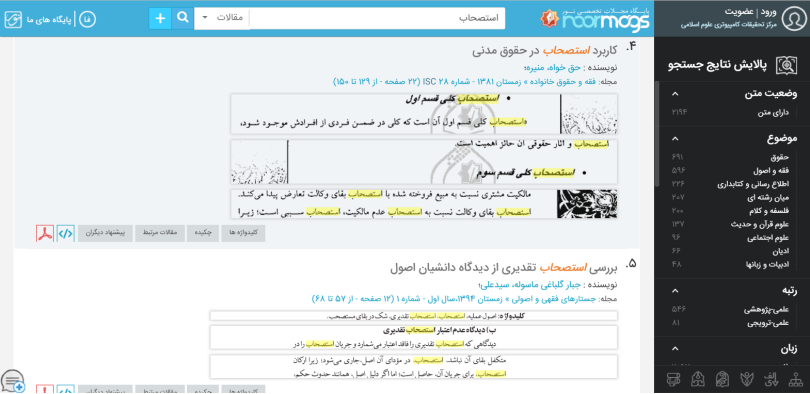Open the پایگاه های ما menu
Viewport: 810px width, 394px height.
pos(49,19)
